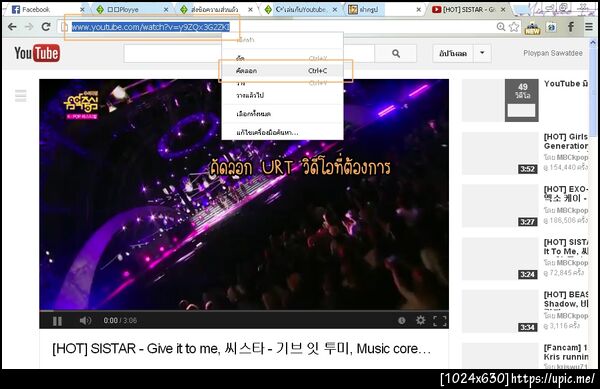Expand the dropdown arrow beside the upload button
The width and height of the screenshot is (600, 389).
482,54
